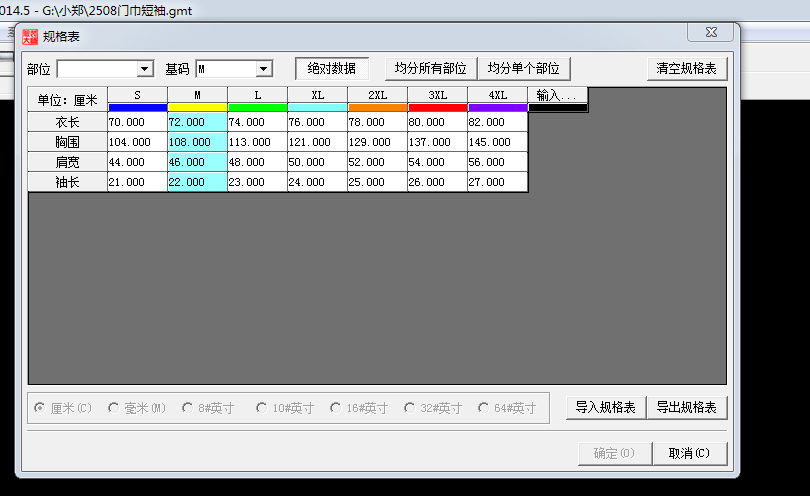Clear the table with 清空规格表
Screen dimensions: 810x496
coord(686,69)
